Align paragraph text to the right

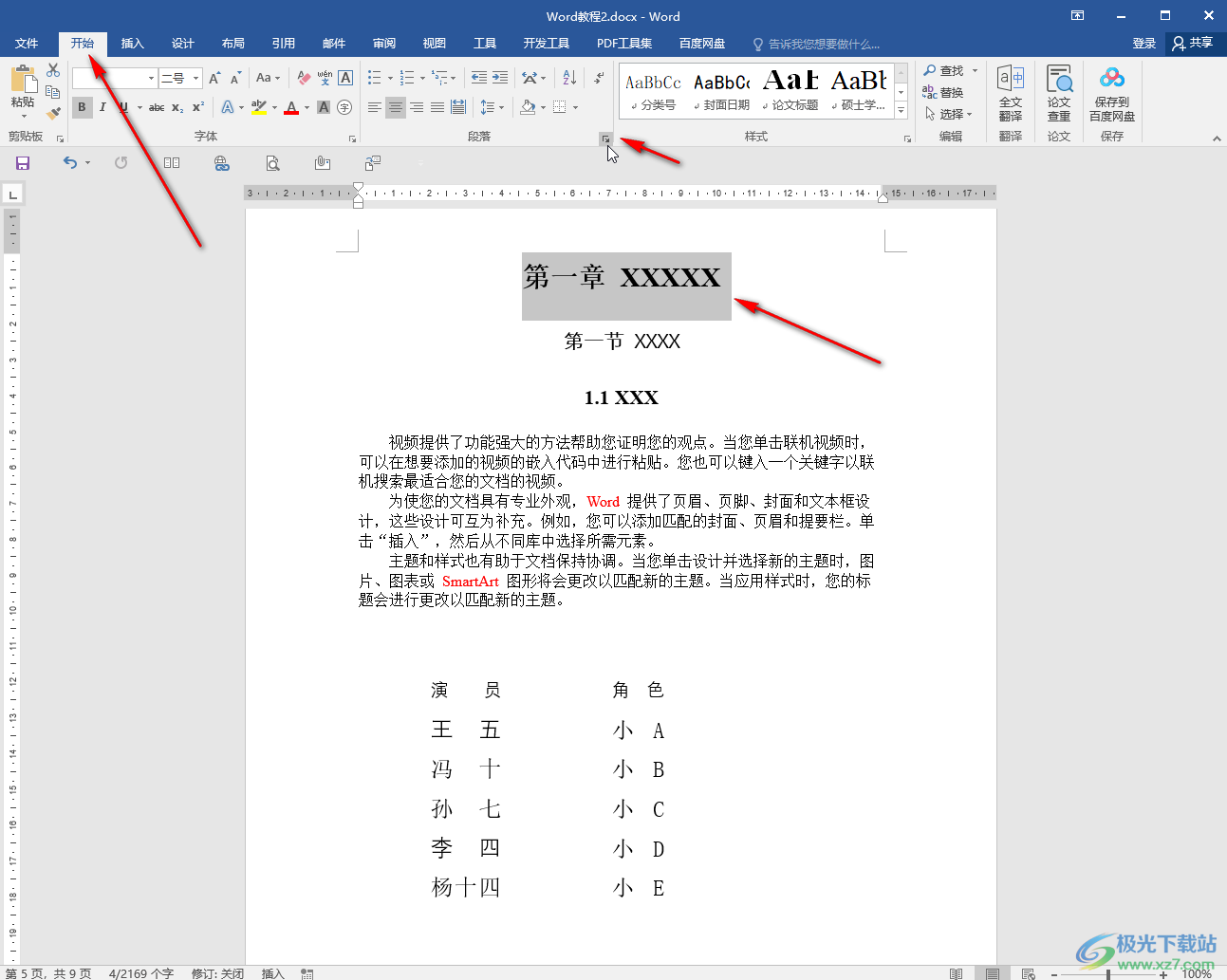click(417, 107)
